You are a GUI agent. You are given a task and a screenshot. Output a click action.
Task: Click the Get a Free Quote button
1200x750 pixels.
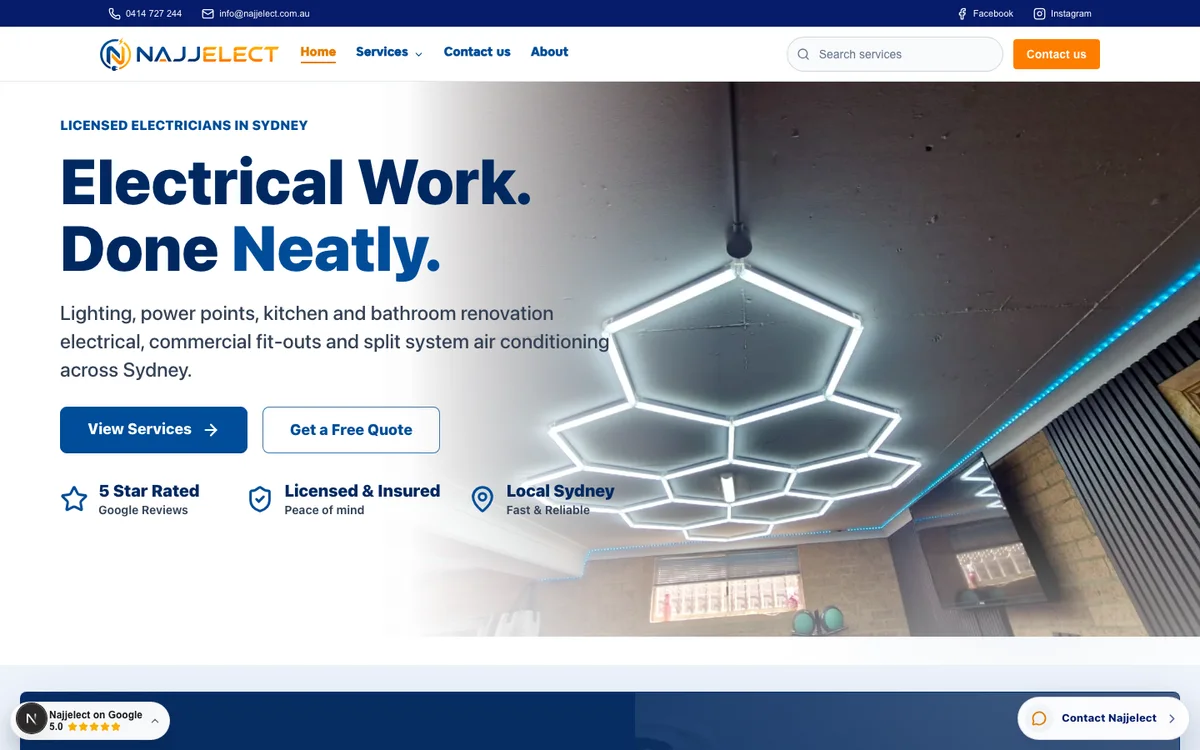351,430
